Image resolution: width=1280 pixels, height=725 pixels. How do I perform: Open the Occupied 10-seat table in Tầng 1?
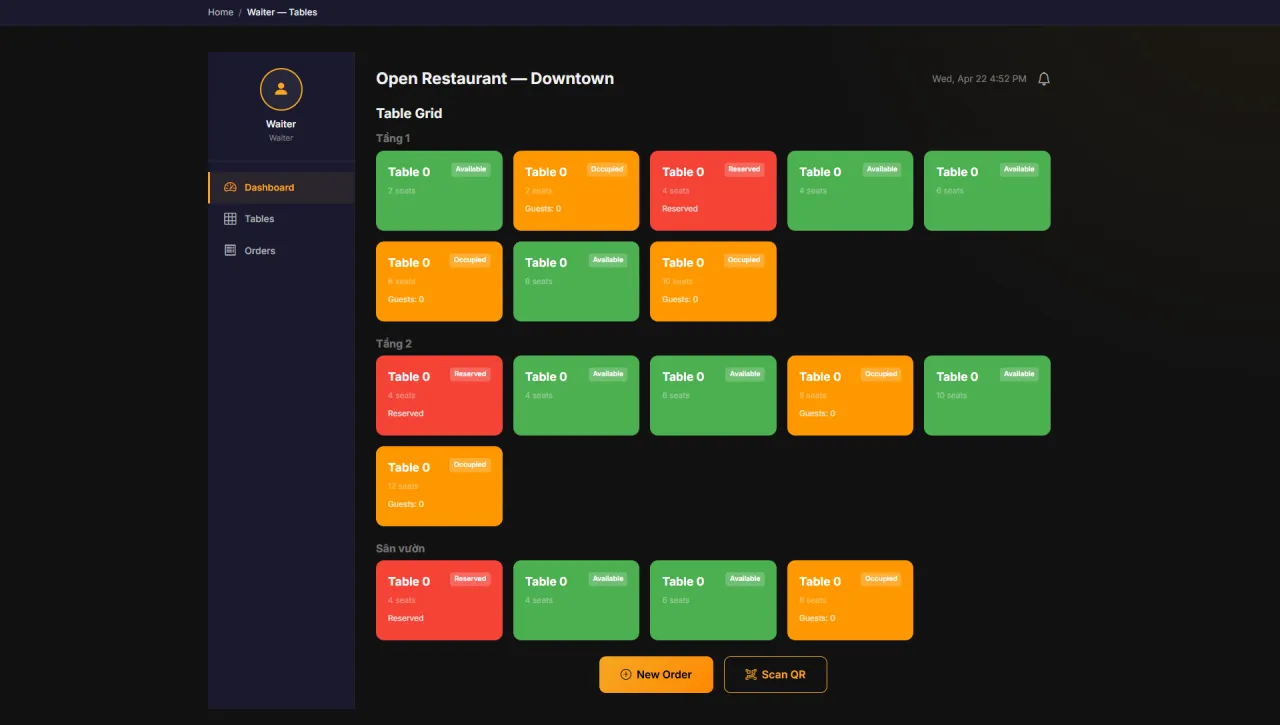713,281
